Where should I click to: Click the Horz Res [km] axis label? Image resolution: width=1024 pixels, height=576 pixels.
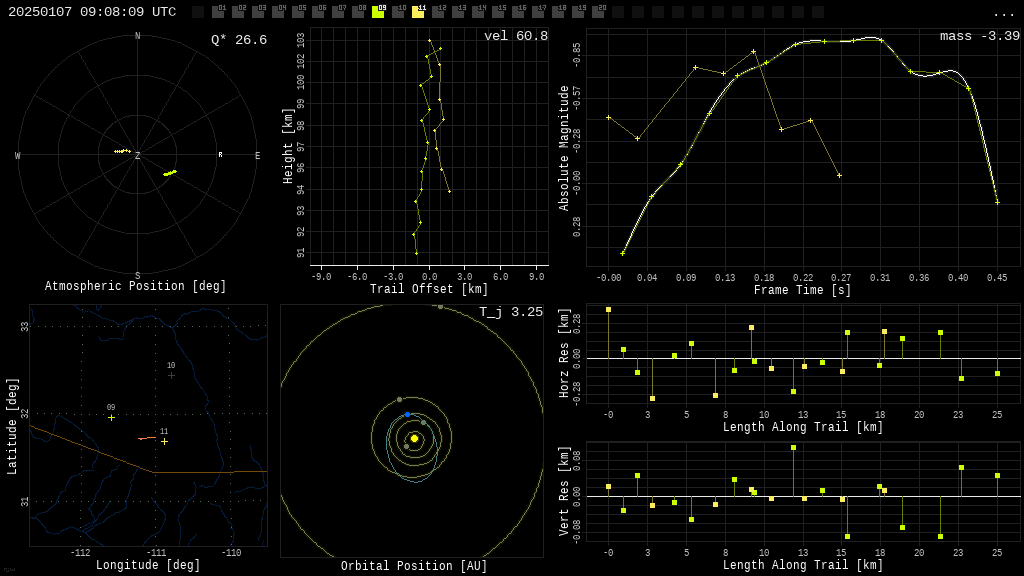(564, 353)
